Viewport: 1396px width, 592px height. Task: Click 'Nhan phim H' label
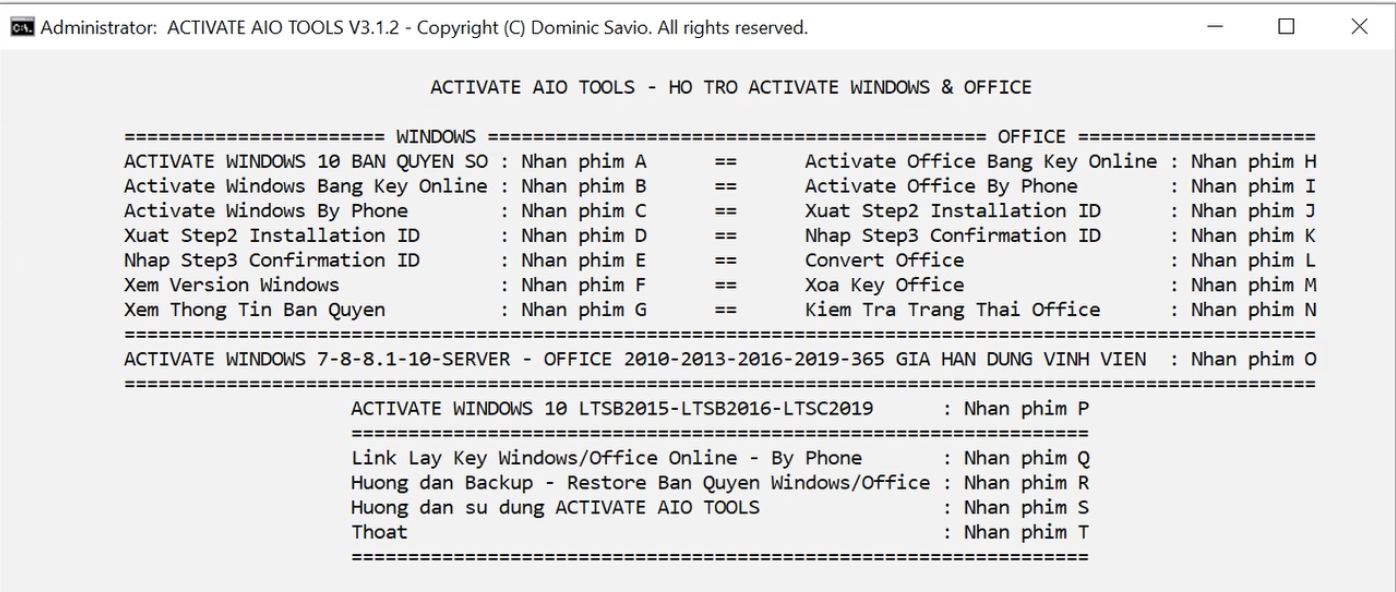tap(1253, 161)
